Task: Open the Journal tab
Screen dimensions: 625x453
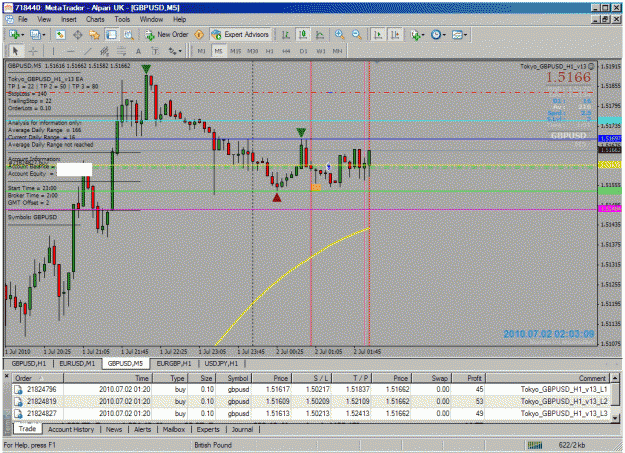Action: pyautogui.click(x=242, y=429)
